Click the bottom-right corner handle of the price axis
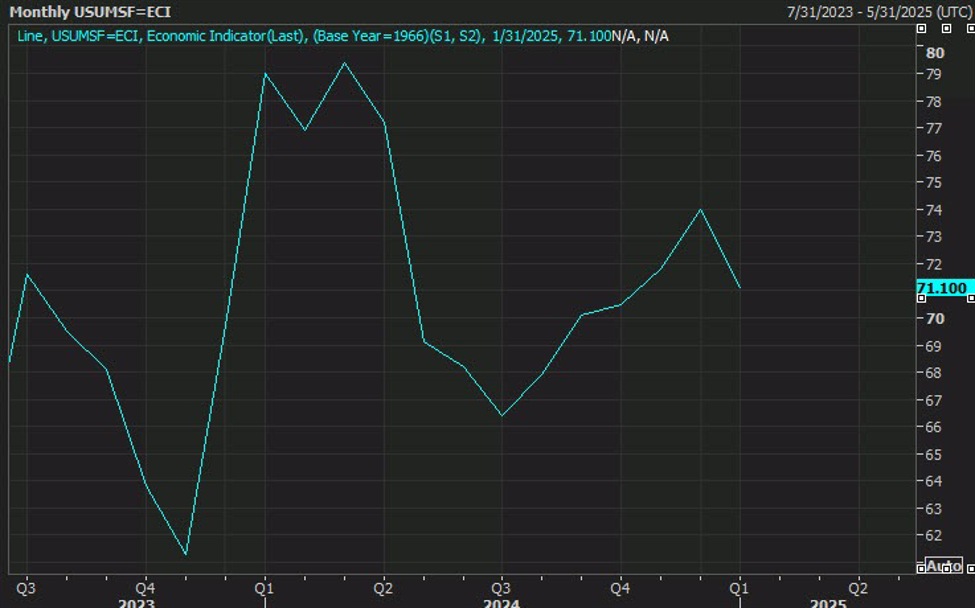Viewport: 975px width, 608px height. pyautogui.click(x=970, y=568)
